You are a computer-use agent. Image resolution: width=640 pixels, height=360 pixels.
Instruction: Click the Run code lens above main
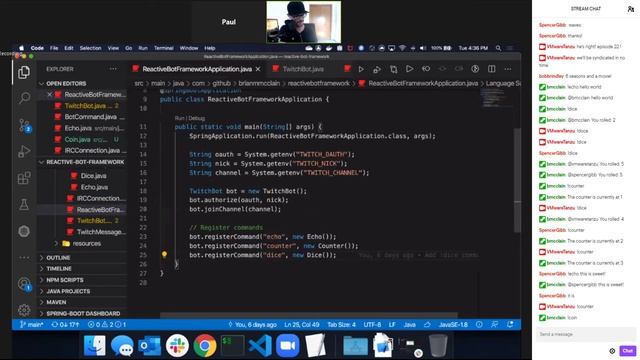[179, 118]
